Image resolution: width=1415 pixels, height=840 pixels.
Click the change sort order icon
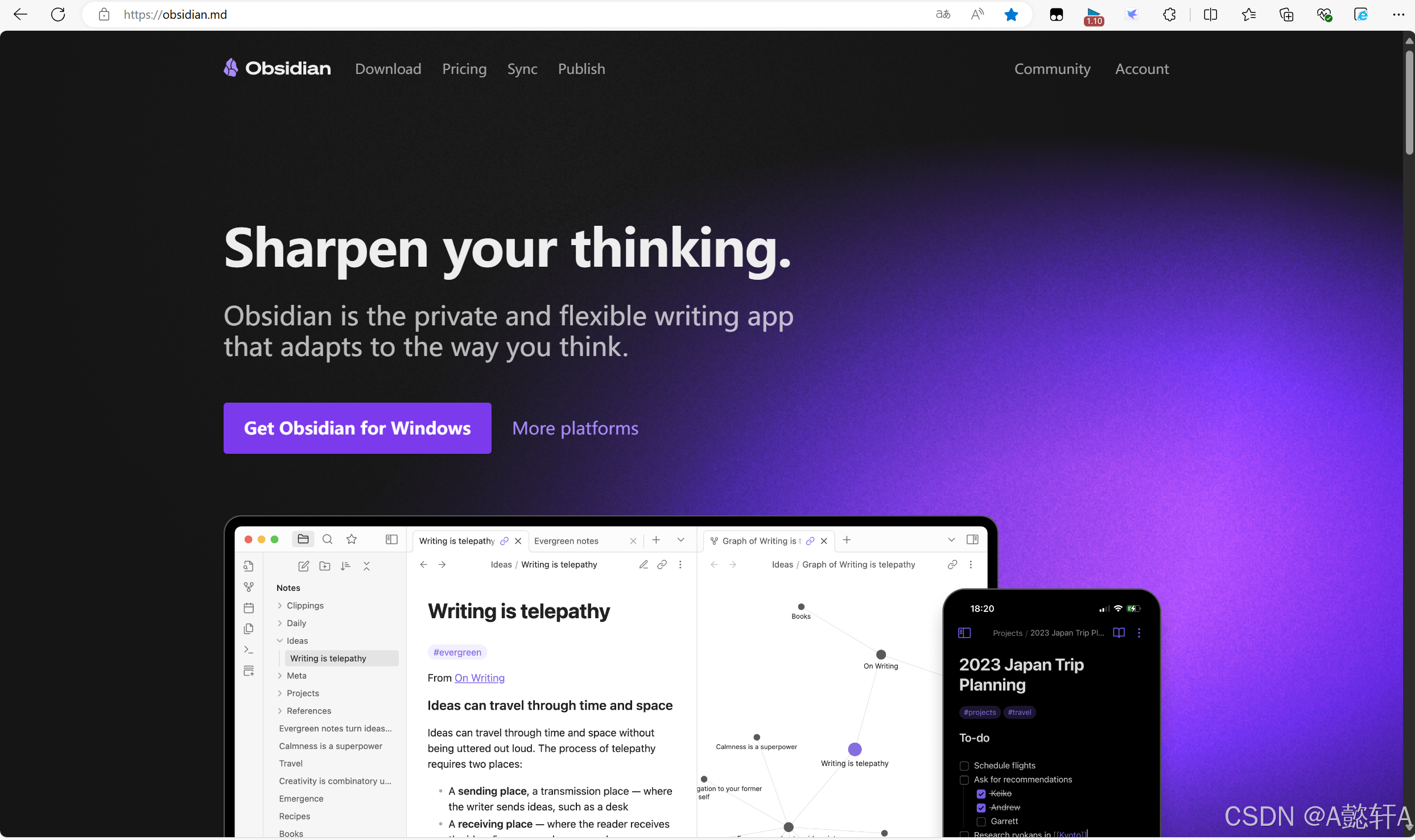345,566
